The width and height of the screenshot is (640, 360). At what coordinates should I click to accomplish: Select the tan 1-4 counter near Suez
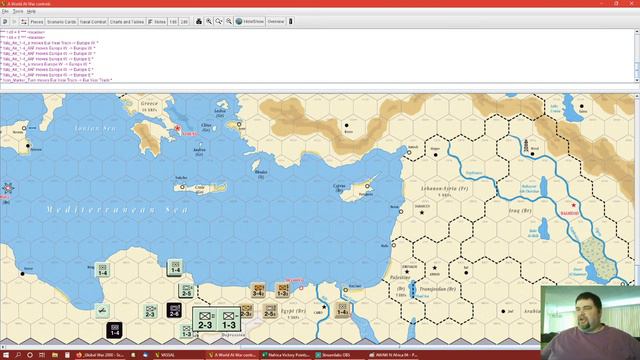(342, 310)
